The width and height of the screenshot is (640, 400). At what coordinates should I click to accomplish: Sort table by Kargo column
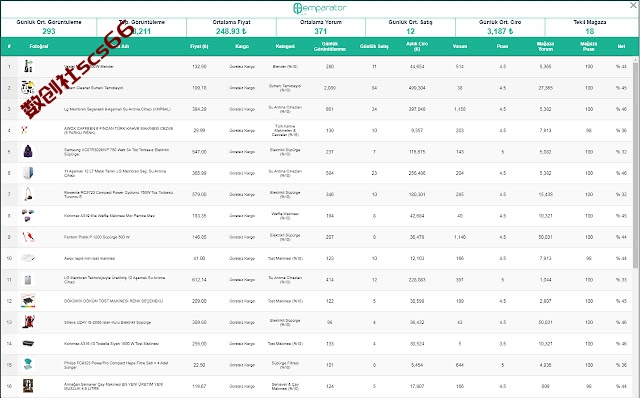tap(242, 47)
